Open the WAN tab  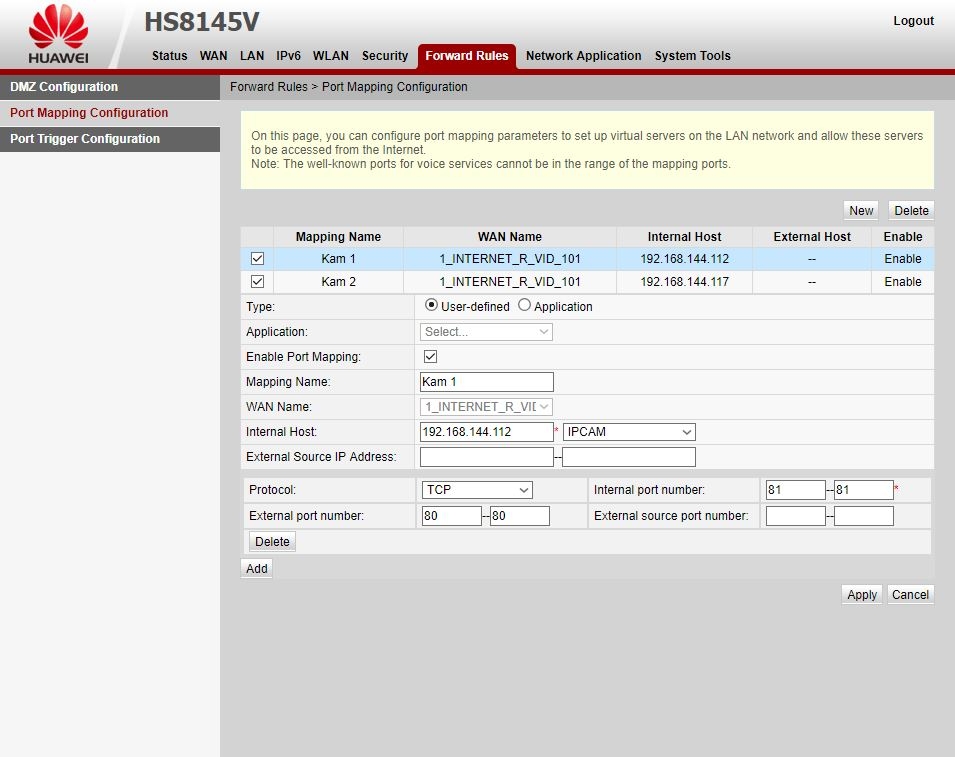213,55
